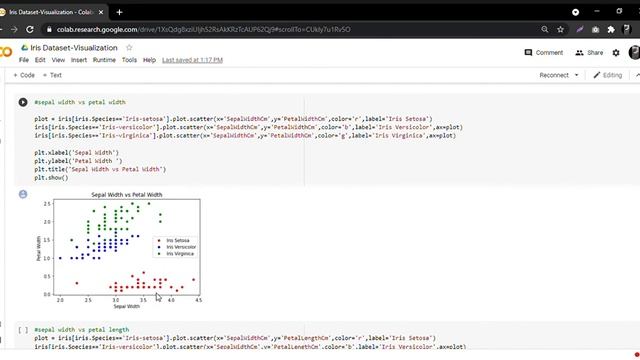Image resolution: width=640 pixels, height=360 pixels.
Task: Click the browser address bar URL
Action: [204, 29]
